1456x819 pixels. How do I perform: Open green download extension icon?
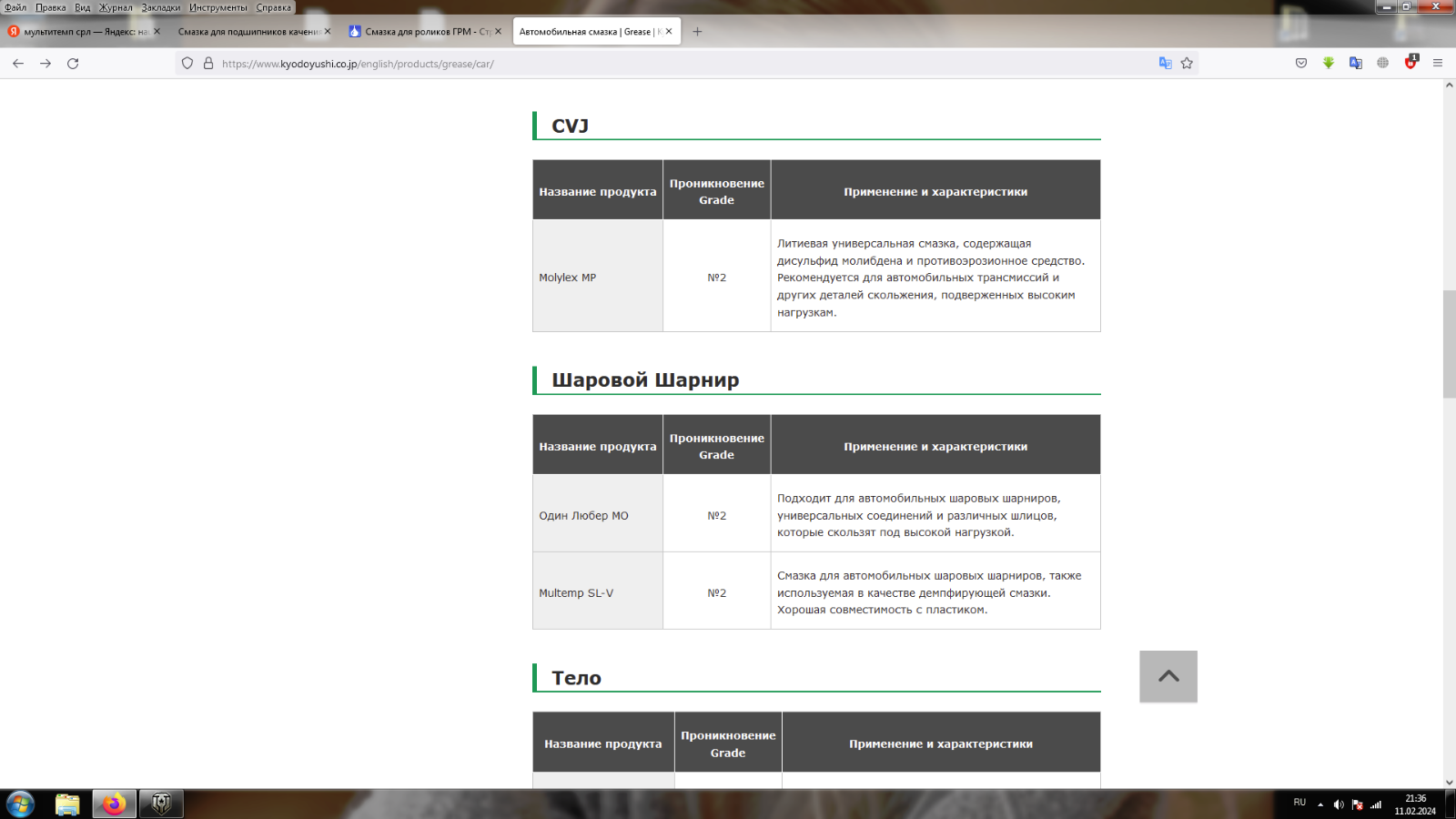click(1329, 64)
